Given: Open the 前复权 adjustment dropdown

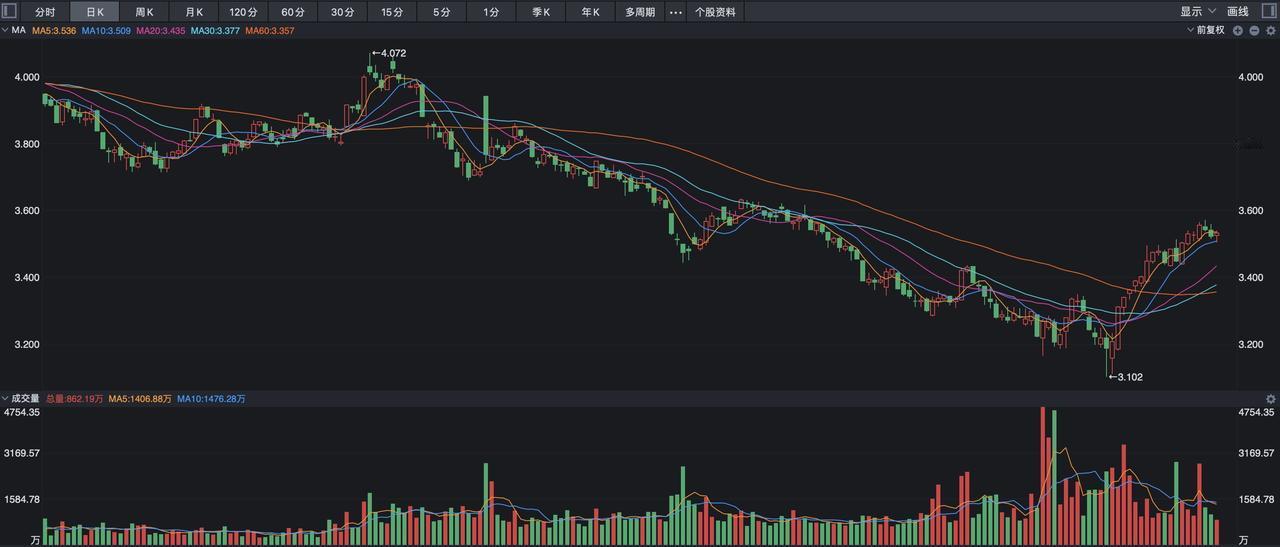Looking at the screenshot, I should pyautogui.click(x=1205, y=31).
